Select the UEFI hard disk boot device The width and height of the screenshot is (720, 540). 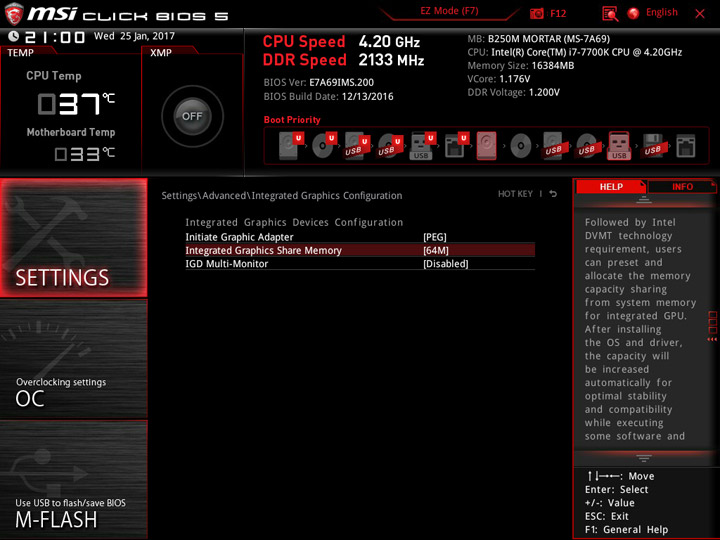click(x=291, y=146)
